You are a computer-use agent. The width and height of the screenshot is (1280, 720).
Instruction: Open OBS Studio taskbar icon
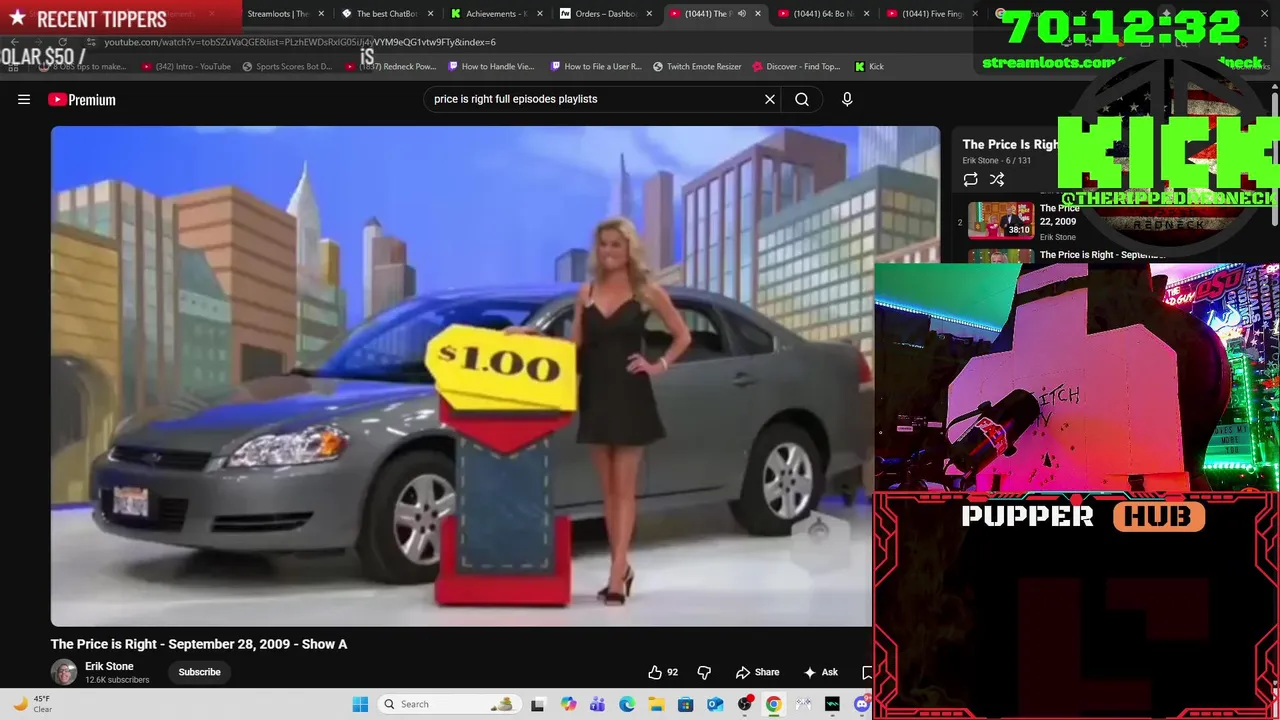tap(744, 704)
